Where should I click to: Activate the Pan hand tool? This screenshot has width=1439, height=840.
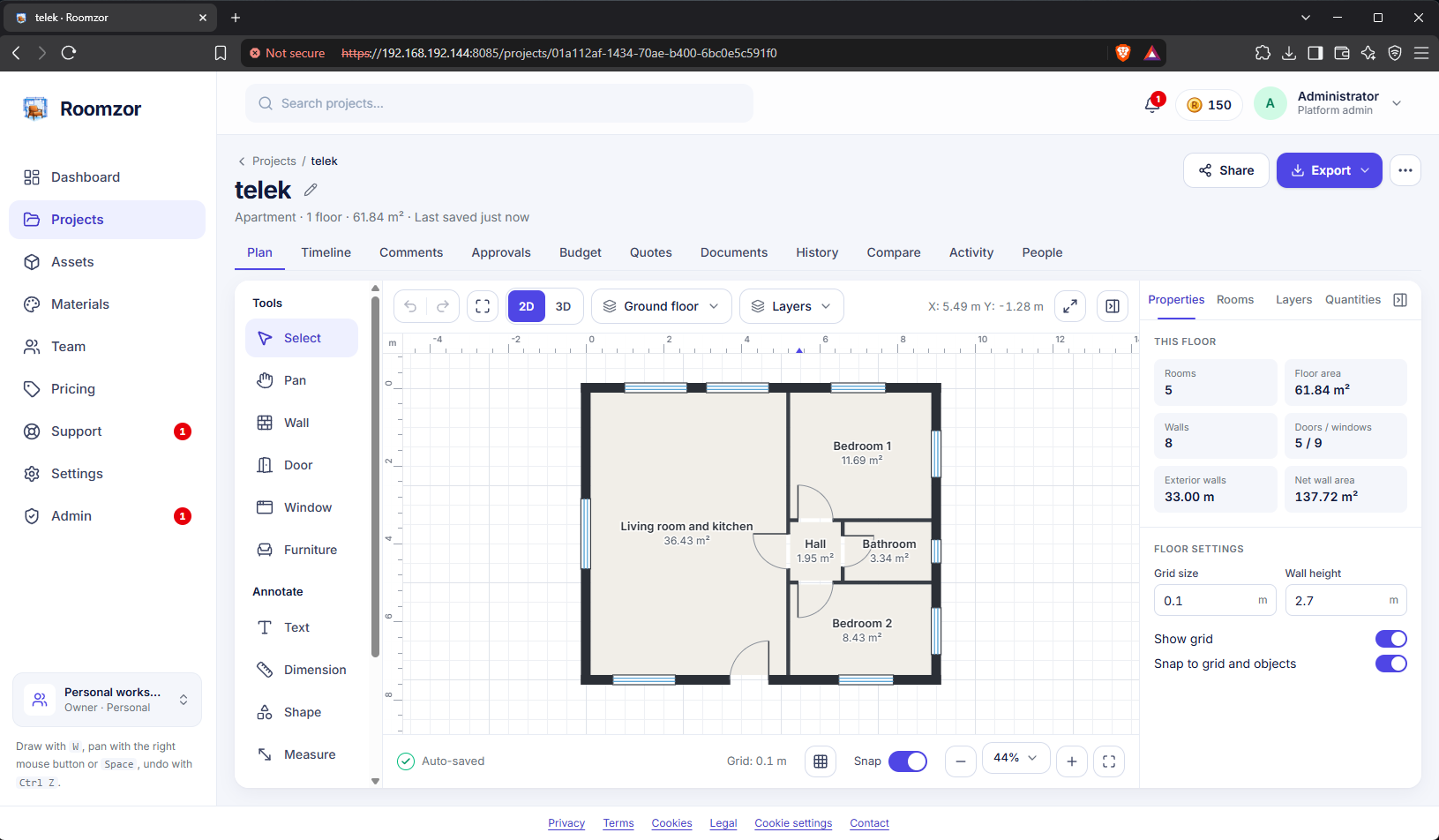pos(302,380)
